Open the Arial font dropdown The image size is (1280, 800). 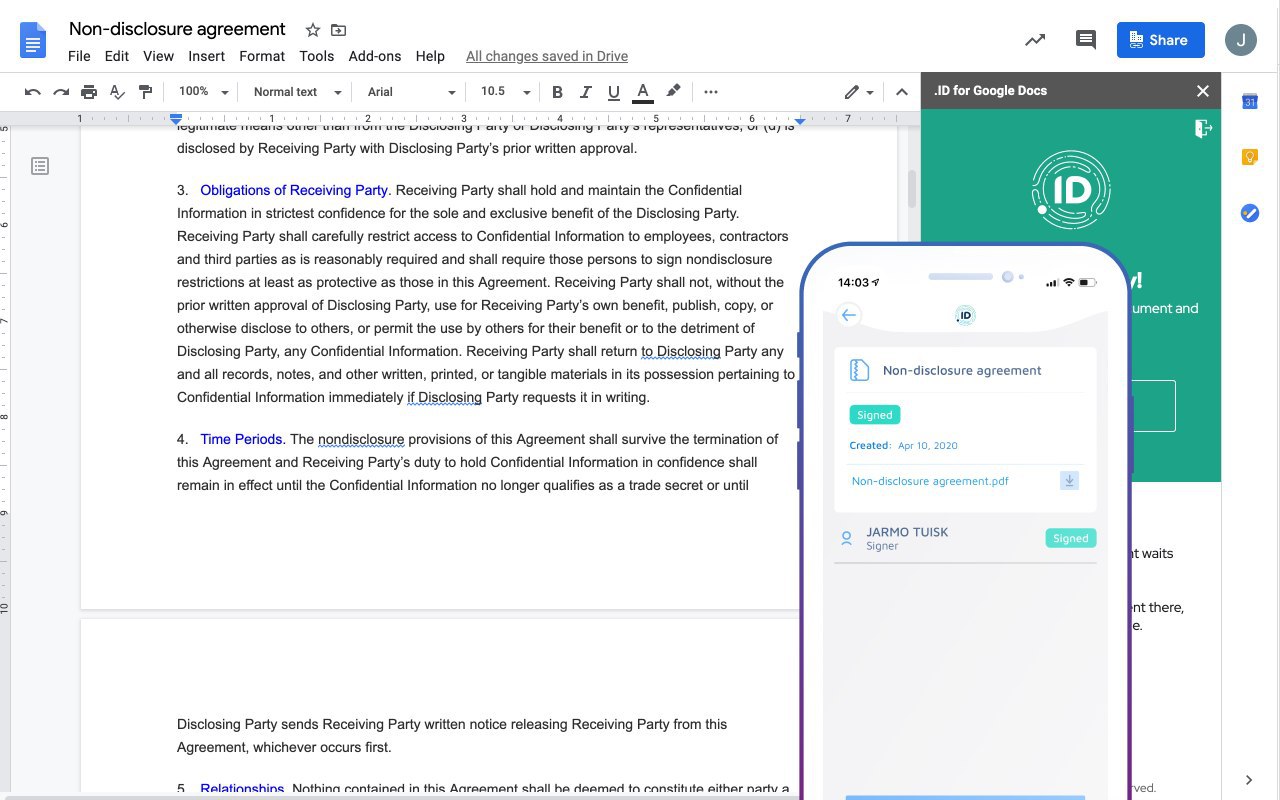tap(411, 92)
